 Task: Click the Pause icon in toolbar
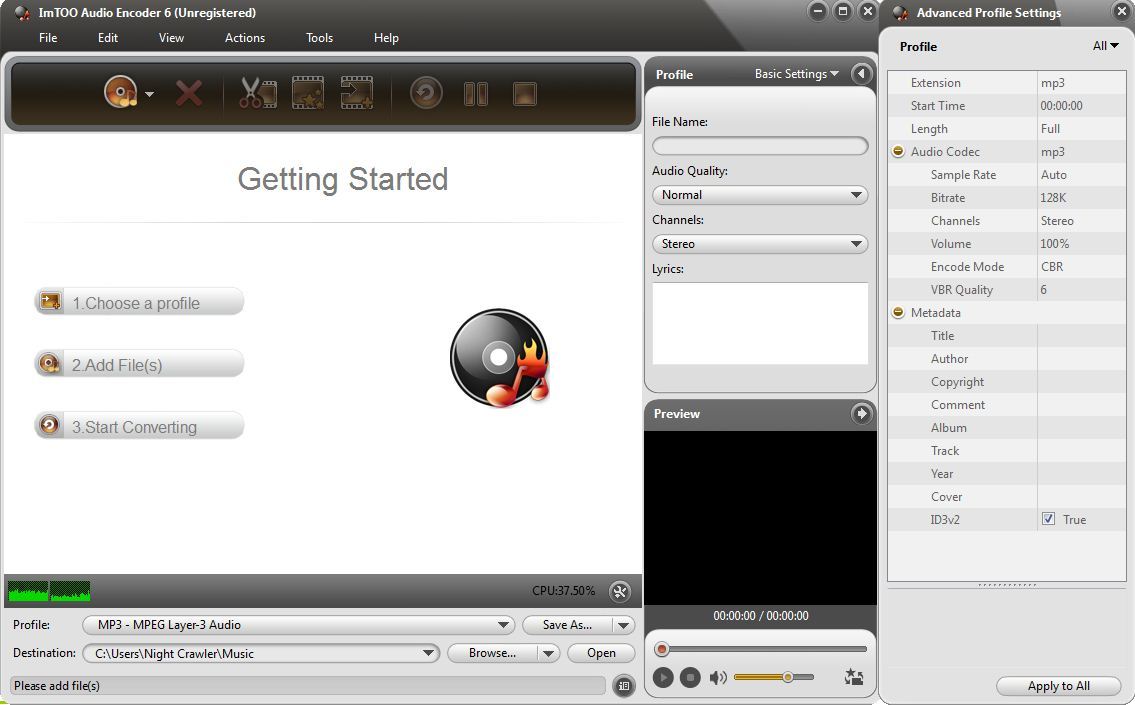[476, 93]
